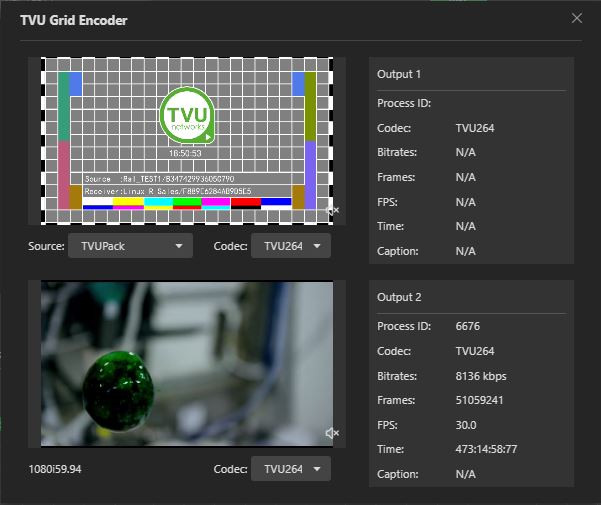Click the Output 2 heading
This screenshot has width=601, height=505.
click(x=399, y=297)
